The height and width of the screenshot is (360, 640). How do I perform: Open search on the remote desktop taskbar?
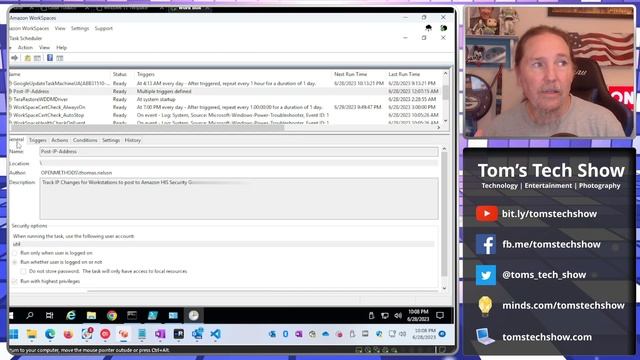tap(30, 315)
